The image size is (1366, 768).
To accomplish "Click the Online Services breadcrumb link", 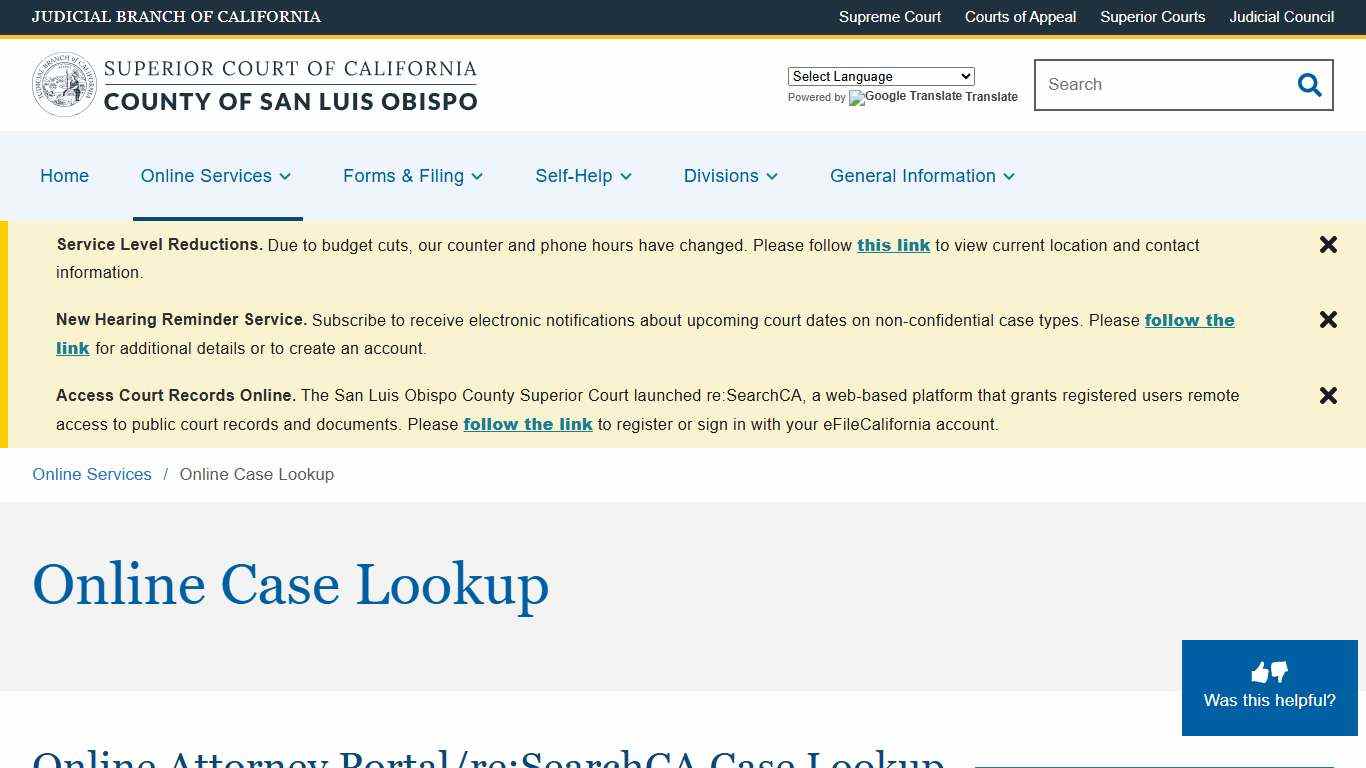I will click(x=91, y=474).
